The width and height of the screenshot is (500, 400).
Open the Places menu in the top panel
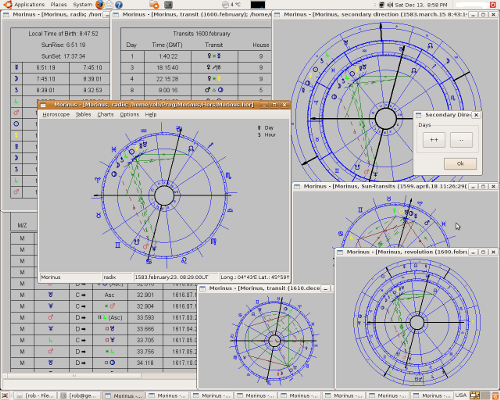(58, 4)
